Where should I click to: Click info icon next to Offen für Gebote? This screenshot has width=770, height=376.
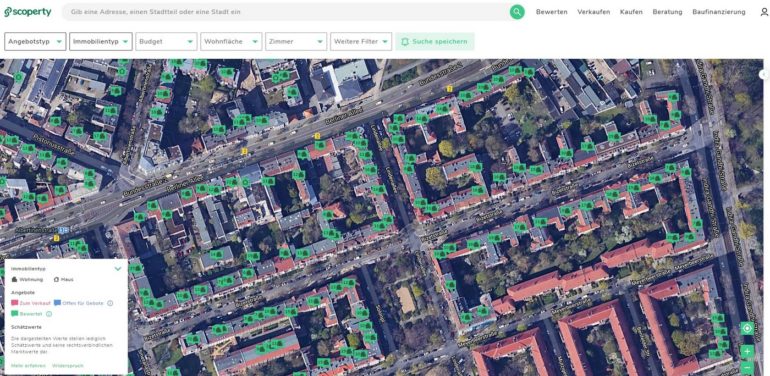[x=110, y=303]
